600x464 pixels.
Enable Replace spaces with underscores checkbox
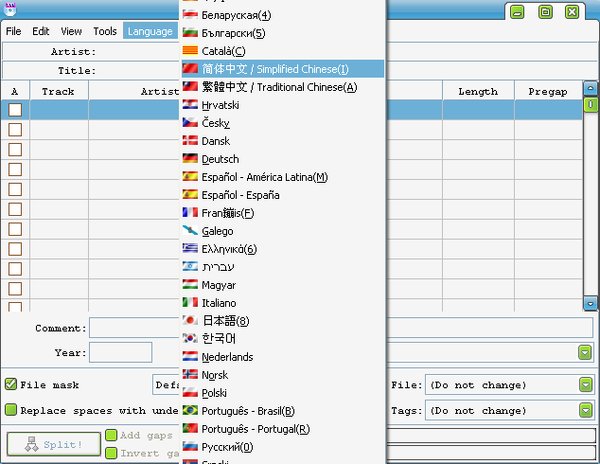click(x=11, y=410)
